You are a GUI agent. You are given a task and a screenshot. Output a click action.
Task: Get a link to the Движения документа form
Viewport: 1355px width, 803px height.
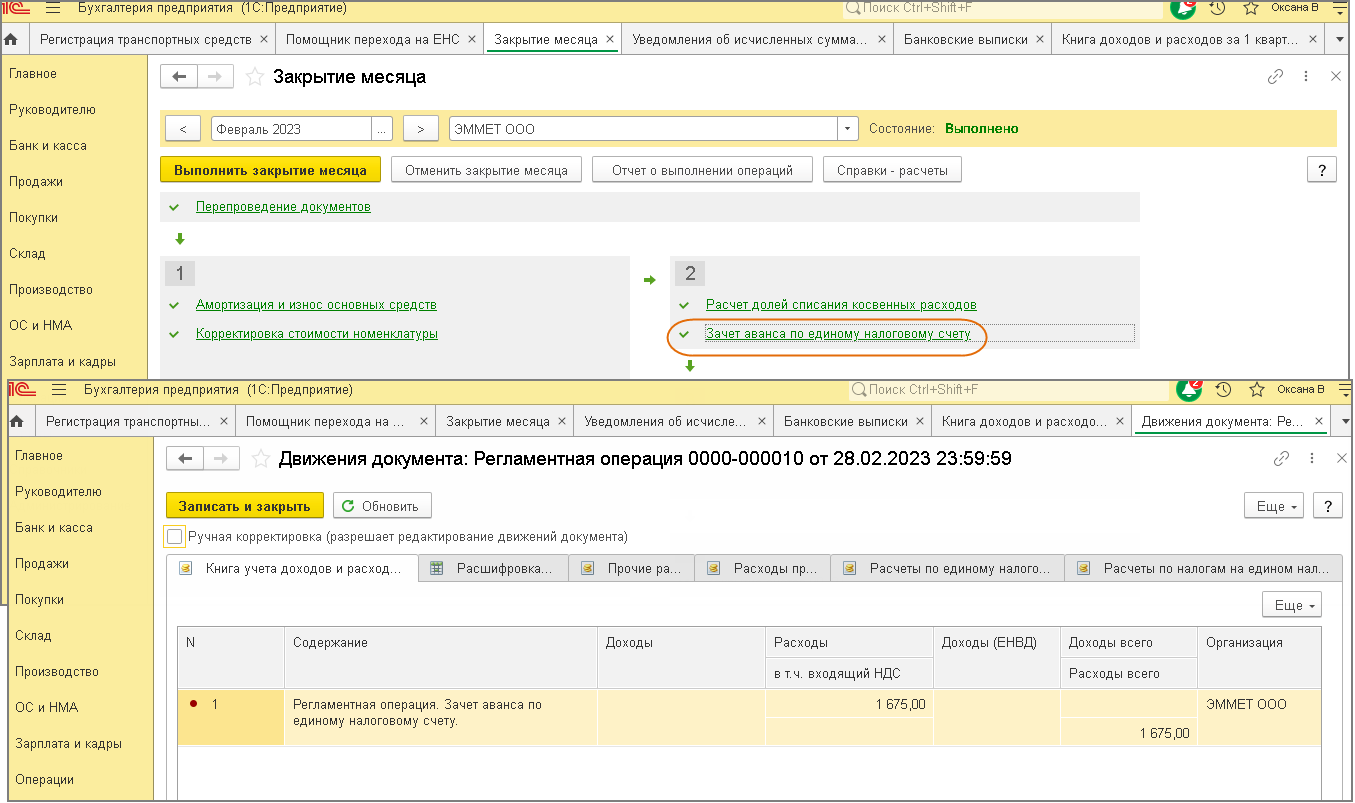[x=1281, y=459]
